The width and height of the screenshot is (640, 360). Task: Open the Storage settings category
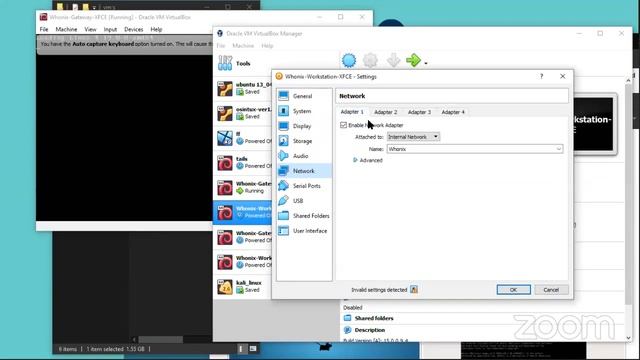(x=304, y=141)
